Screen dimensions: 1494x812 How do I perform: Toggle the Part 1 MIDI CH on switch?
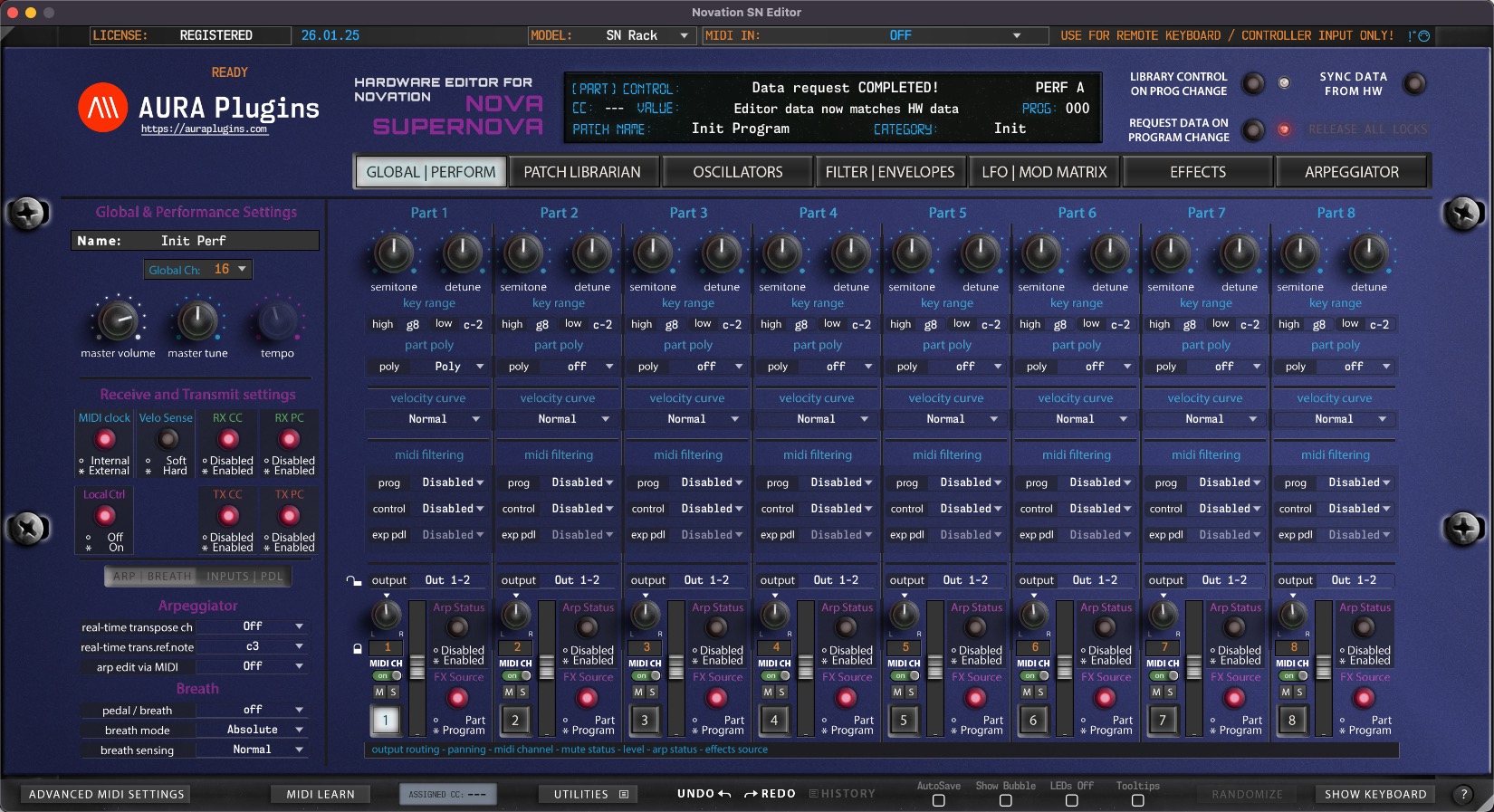(388, 676)
